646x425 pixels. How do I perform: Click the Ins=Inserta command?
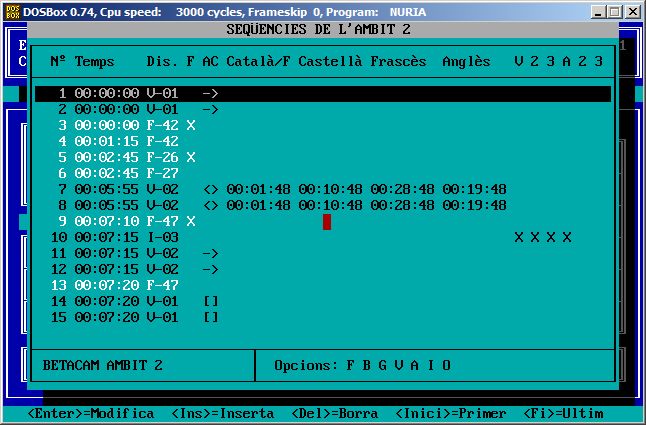pyautogui.click(x=222, y=413)
